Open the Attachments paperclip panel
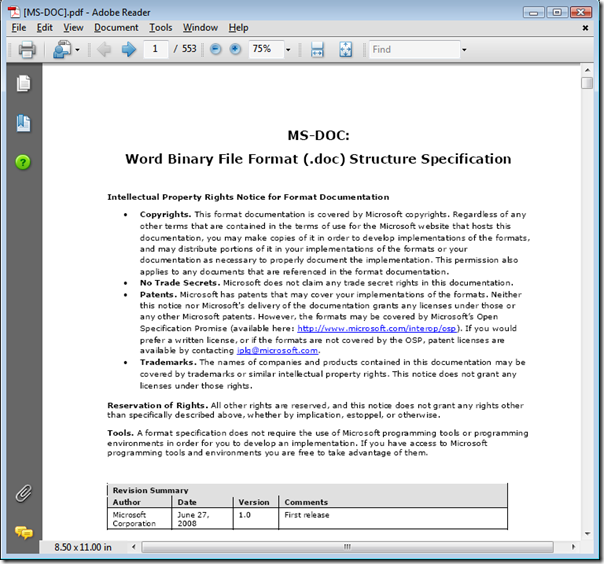604x564 pixels. pos(23,493)
